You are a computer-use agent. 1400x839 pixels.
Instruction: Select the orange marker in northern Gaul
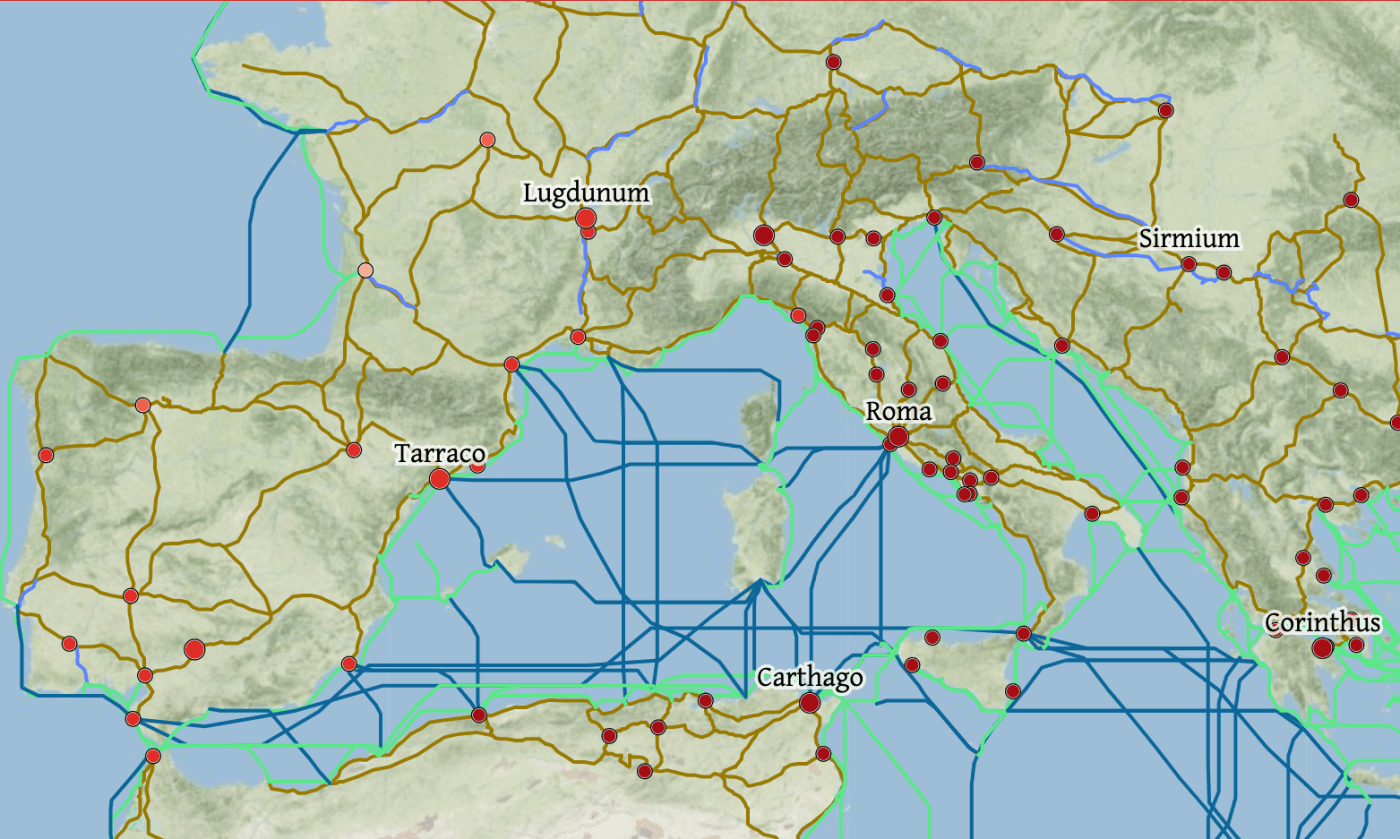click(x=487, y=140)
